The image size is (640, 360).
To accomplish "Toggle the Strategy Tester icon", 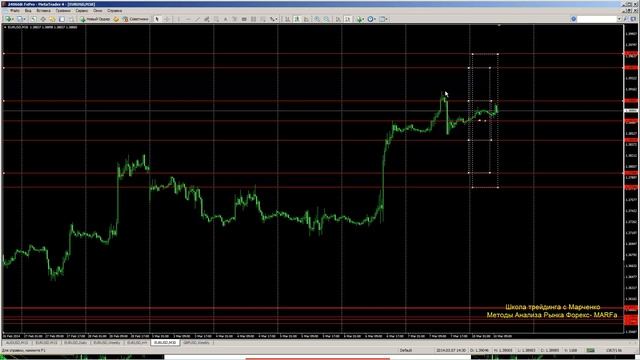I will [x=71, y=19].
